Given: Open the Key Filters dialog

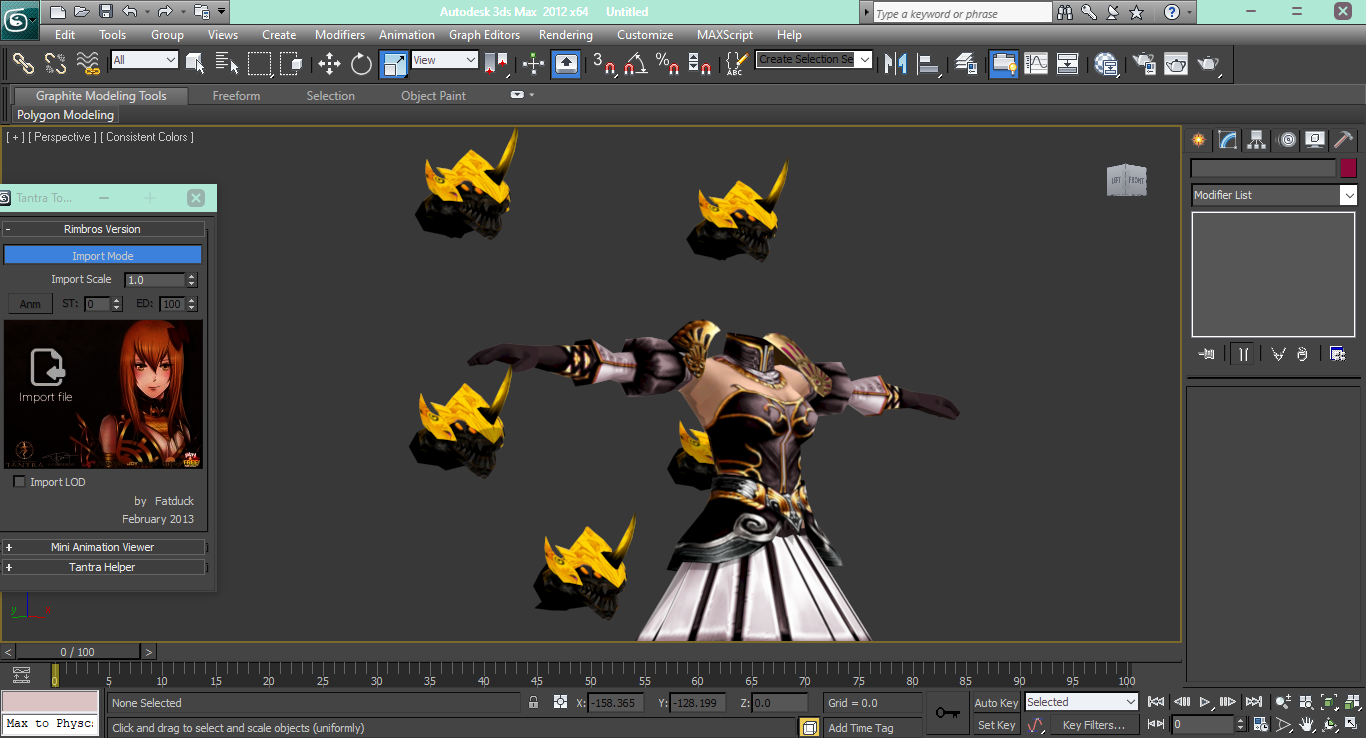Looking at the screenshot, I should [x=1093, y=725].
